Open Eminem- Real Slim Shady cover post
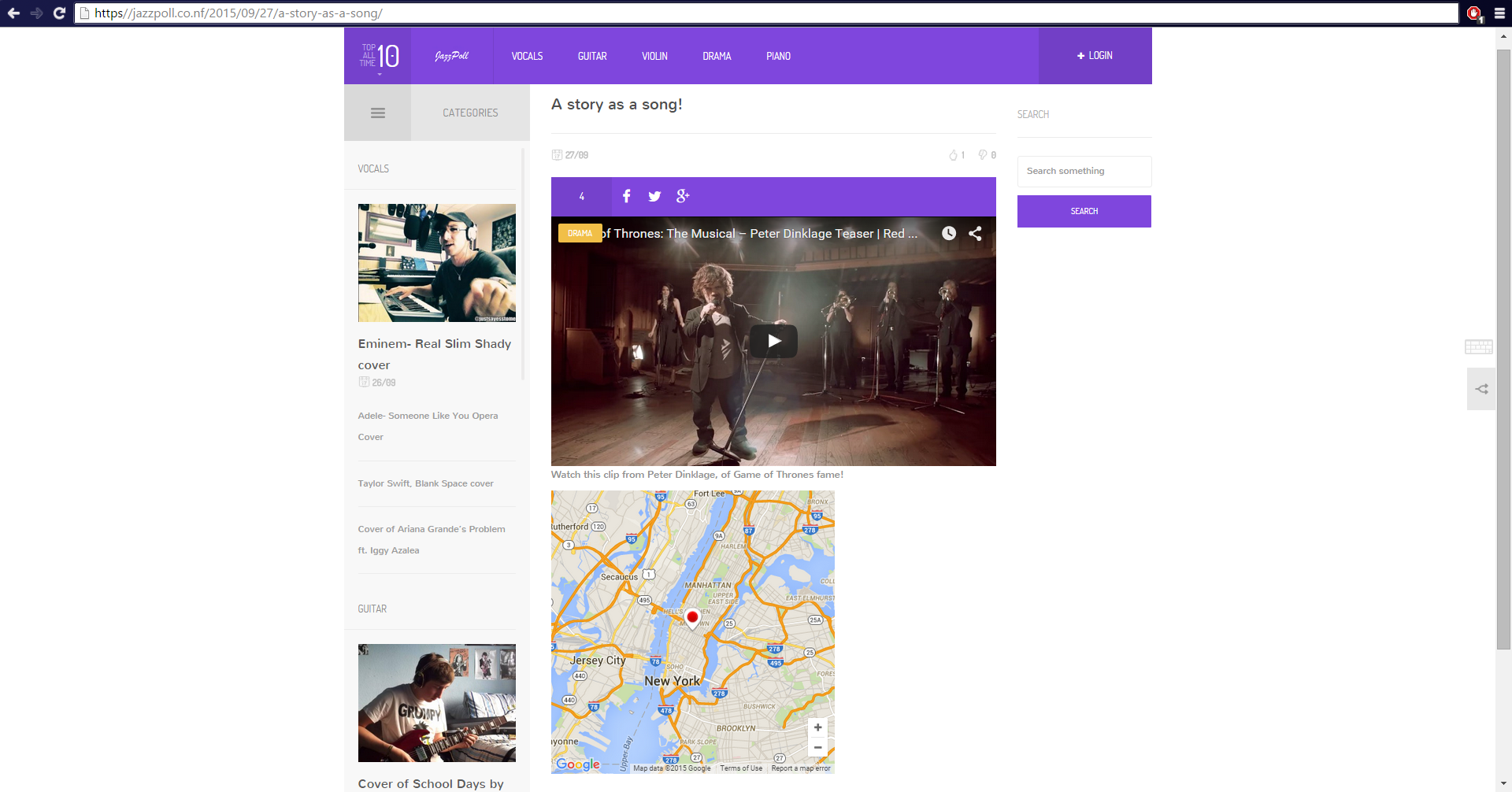Image resolution: width=1512 pixels, height=792 pixels. click(x=435, y=354)
